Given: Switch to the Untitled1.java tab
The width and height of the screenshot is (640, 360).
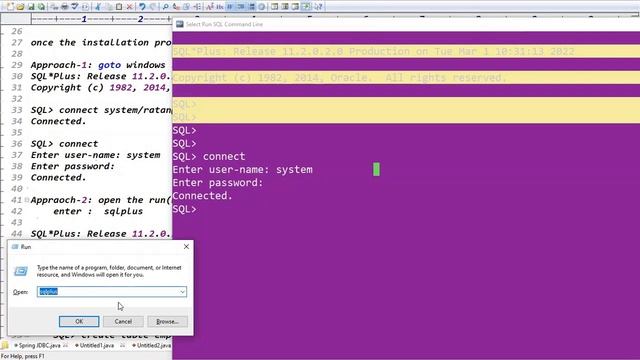Looking at the screenshot, I should coord(96,345).
